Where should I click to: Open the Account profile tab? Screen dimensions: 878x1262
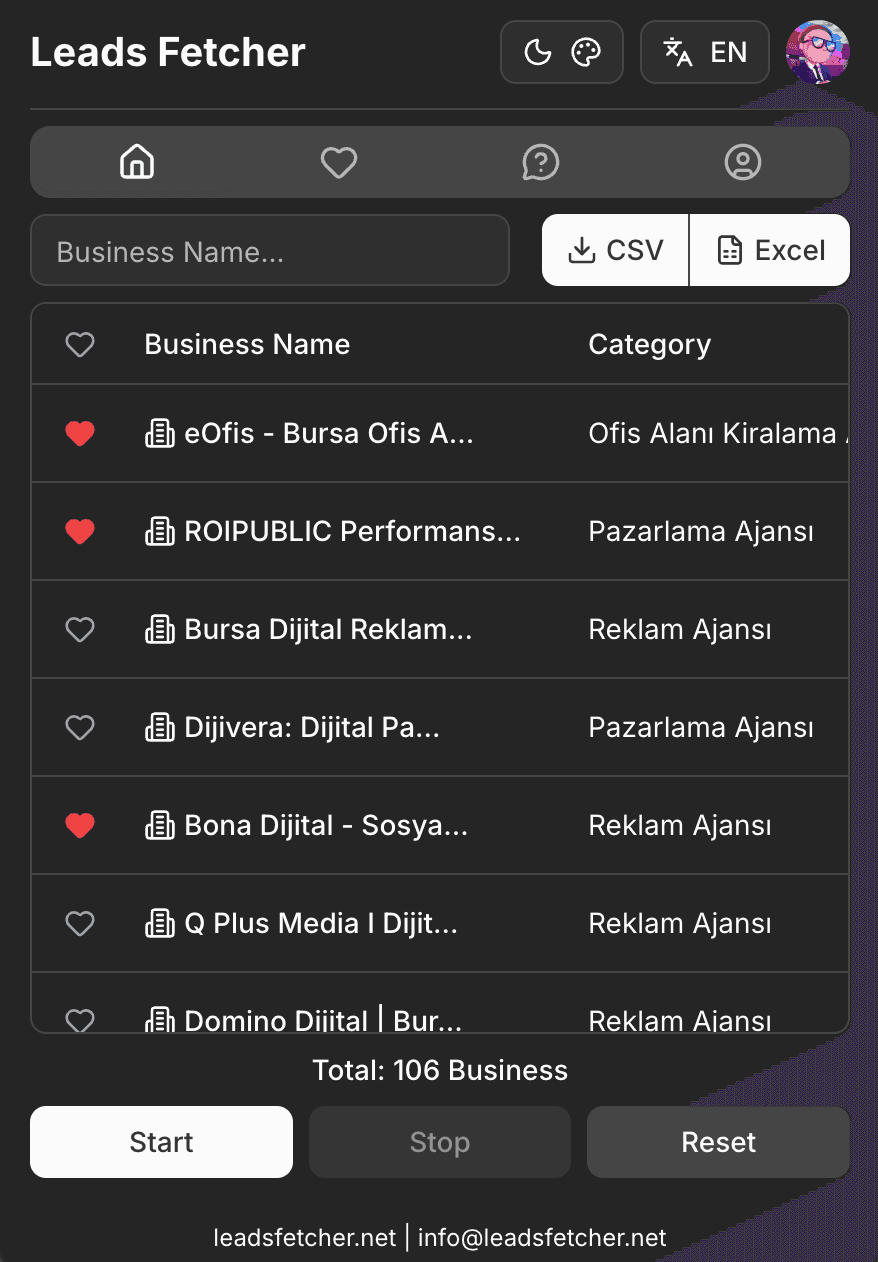point(742,162)
